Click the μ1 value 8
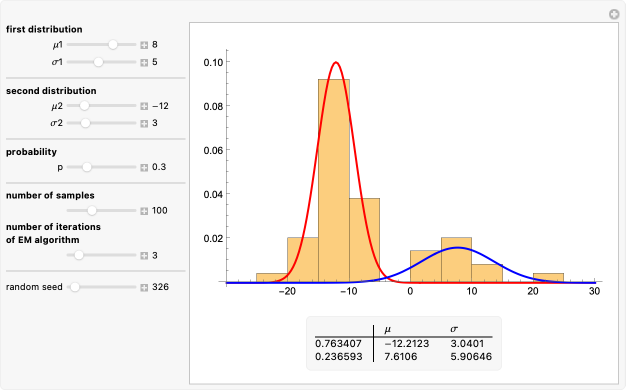The width and height of the screenshot is (626, 391). [x=155, y=44]
